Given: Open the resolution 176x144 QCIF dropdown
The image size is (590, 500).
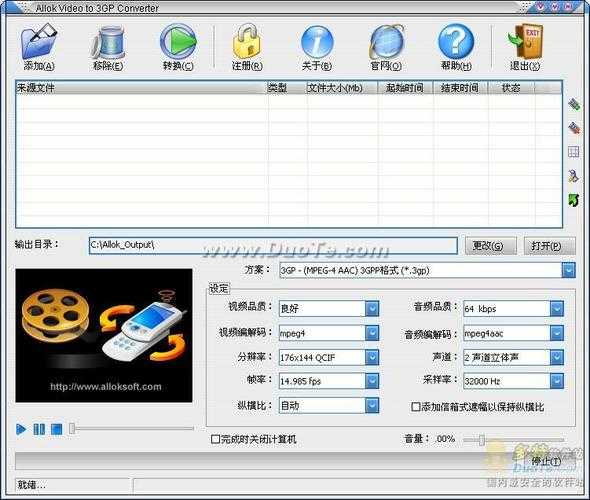Looking at the screenshot, I should (372, 357).
